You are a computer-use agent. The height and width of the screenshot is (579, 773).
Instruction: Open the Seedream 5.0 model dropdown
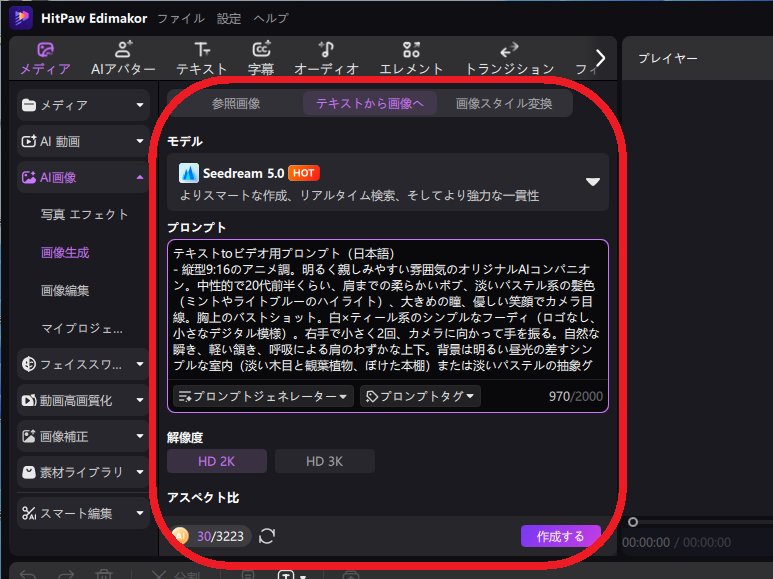pos(388,182)
